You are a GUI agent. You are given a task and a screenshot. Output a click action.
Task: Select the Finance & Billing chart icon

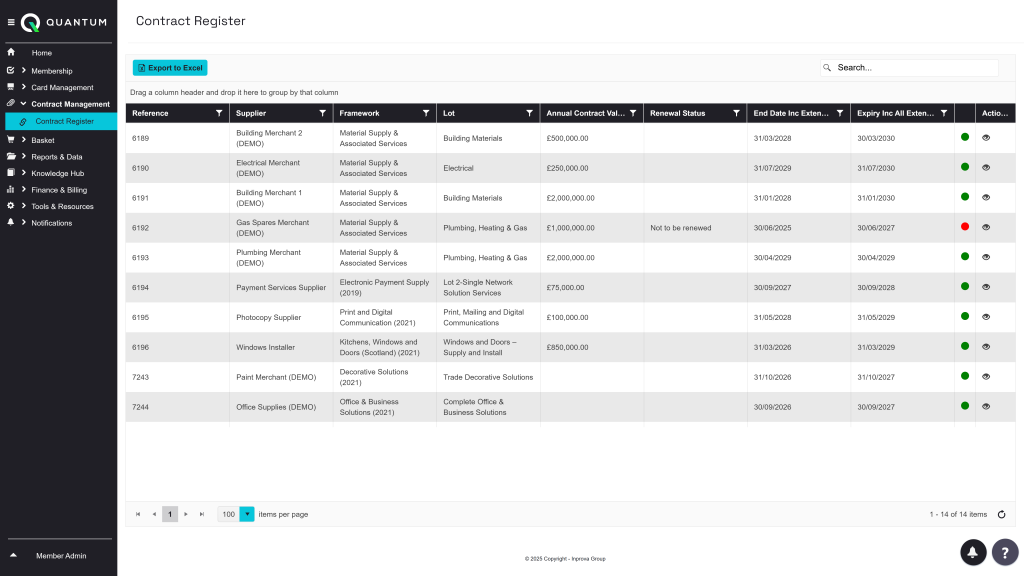click(x=9, y=189)
